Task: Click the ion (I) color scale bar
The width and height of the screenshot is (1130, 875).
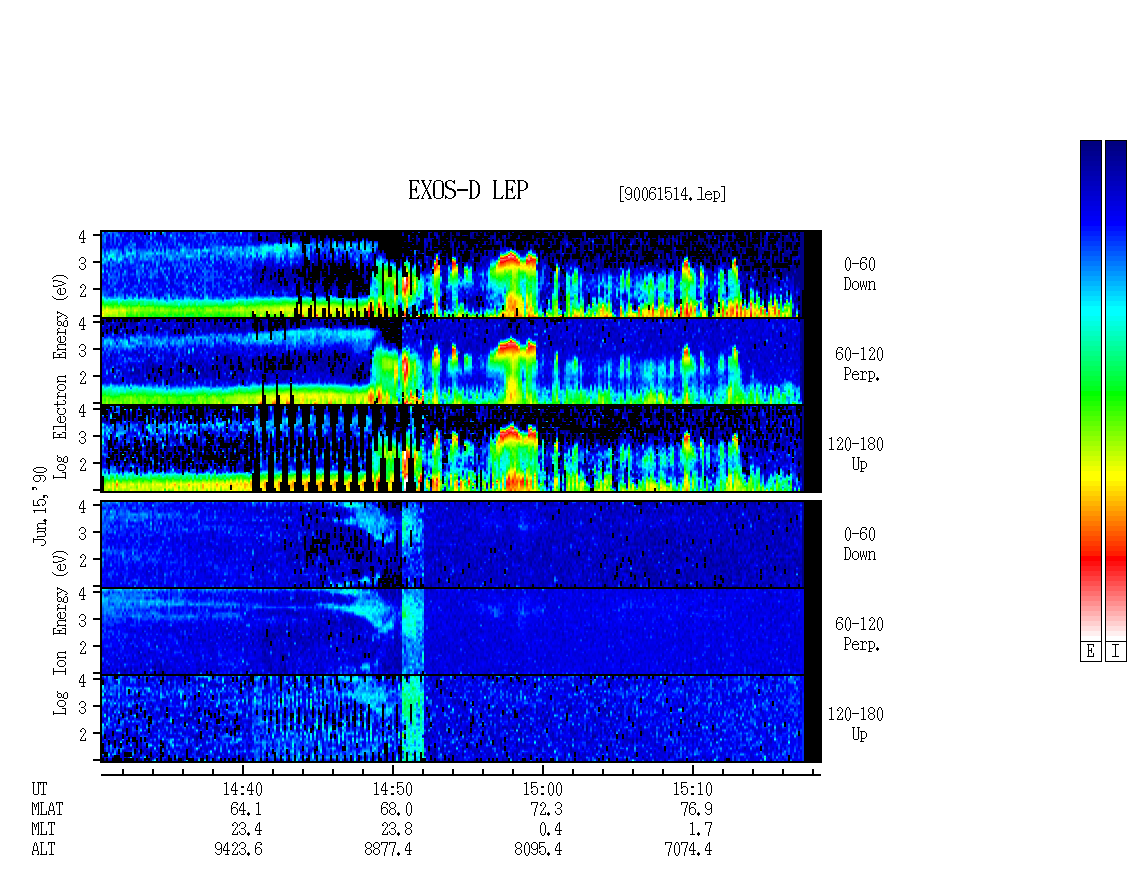Action: (x=1116, y=390)
